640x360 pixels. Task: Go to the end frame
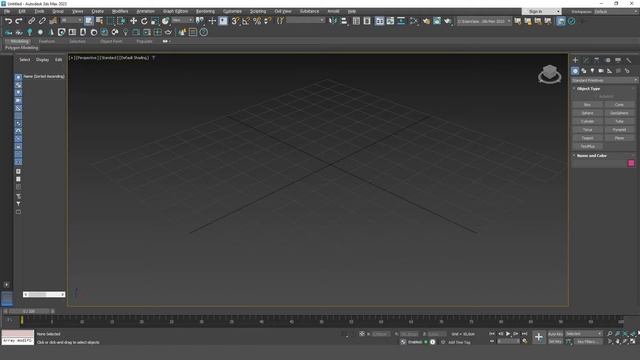pyautogui.click(x=524, y=334)
